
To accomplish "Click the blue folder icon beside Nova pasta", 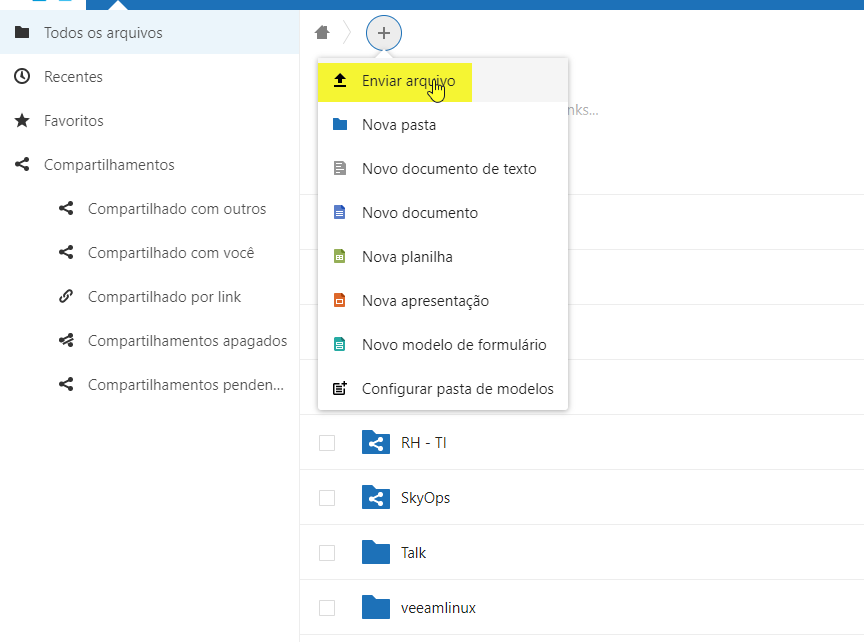I will pos(340,124).
